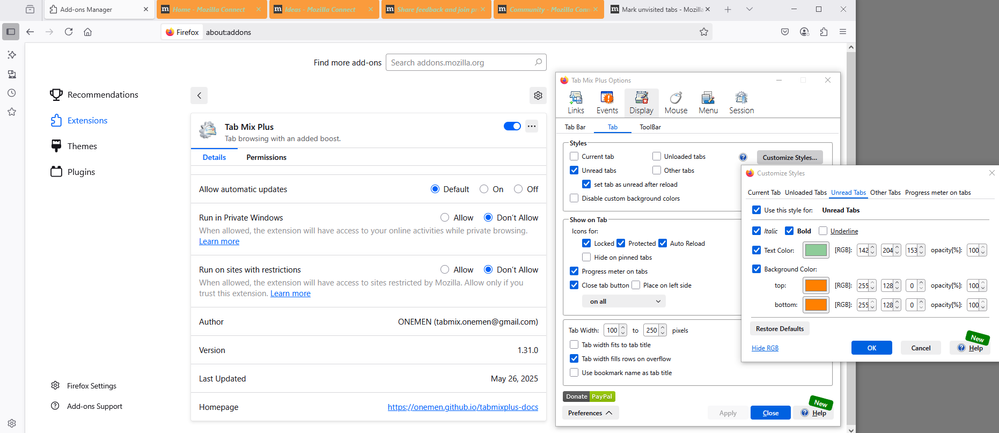The width and height of the screenshot is (999, 433).
Task: Bookmark this page with star icon
Action: tap(704, 32)
